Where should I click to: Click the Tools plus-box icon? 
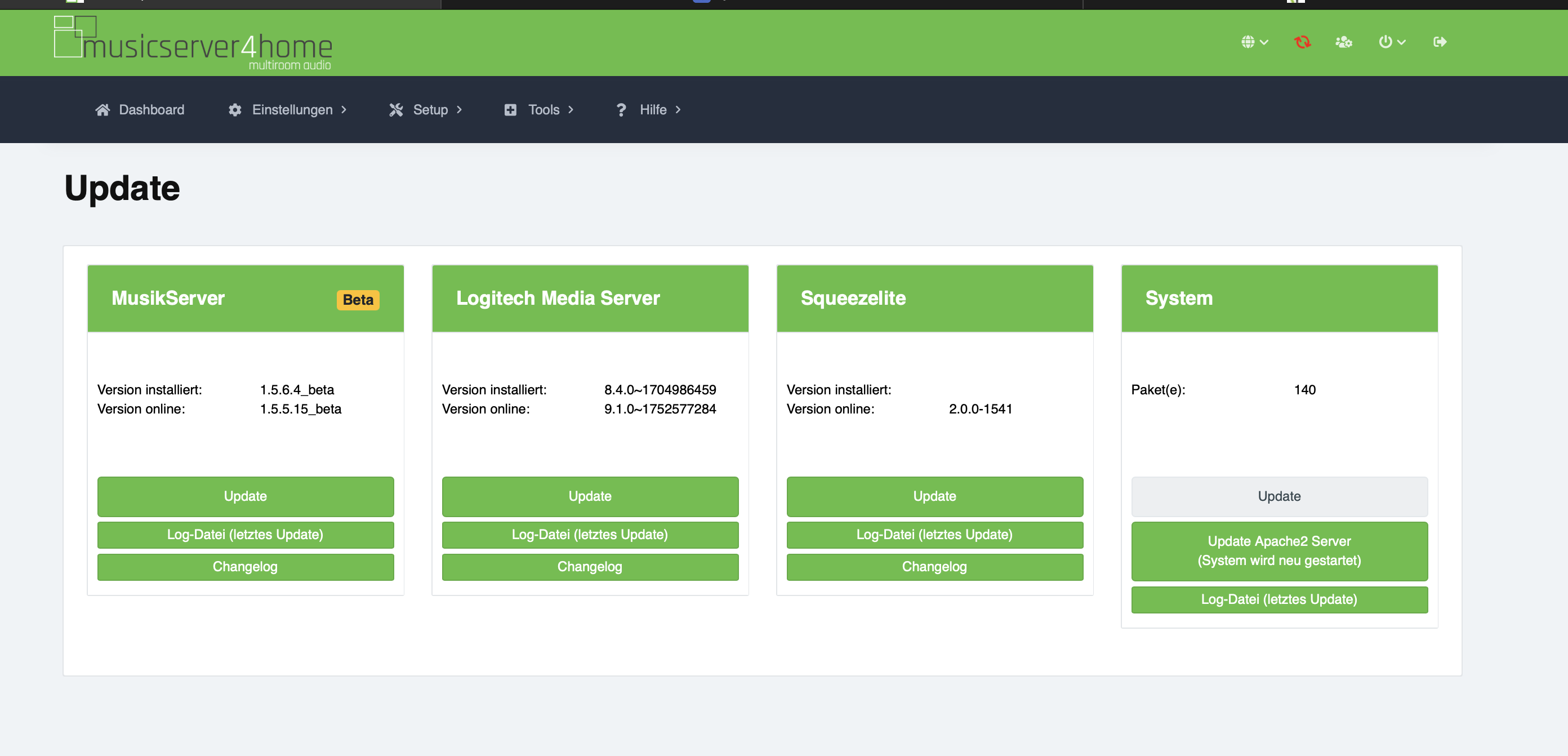point(510,109)
